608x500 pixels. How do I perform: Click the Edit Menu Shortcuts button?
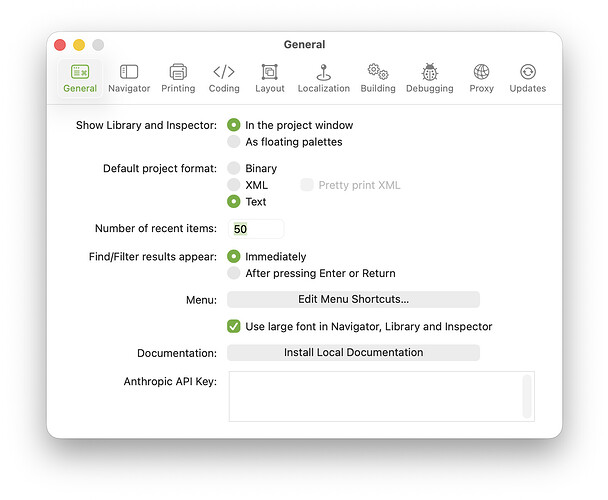click(353, 299)
